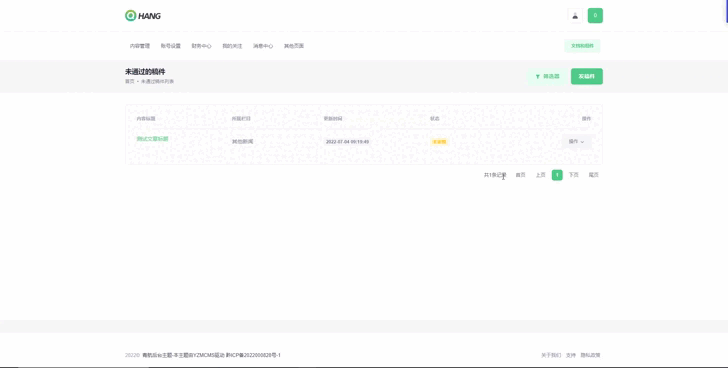Click the 所属栏目 column header

pyautogui.click(x=241, y=119)
